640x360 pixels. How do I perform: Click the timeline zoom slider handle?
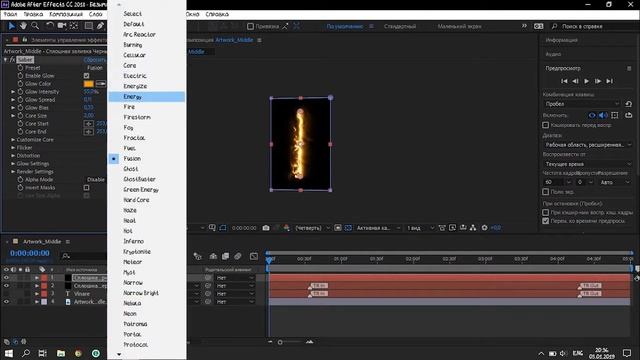coord(280,342)
